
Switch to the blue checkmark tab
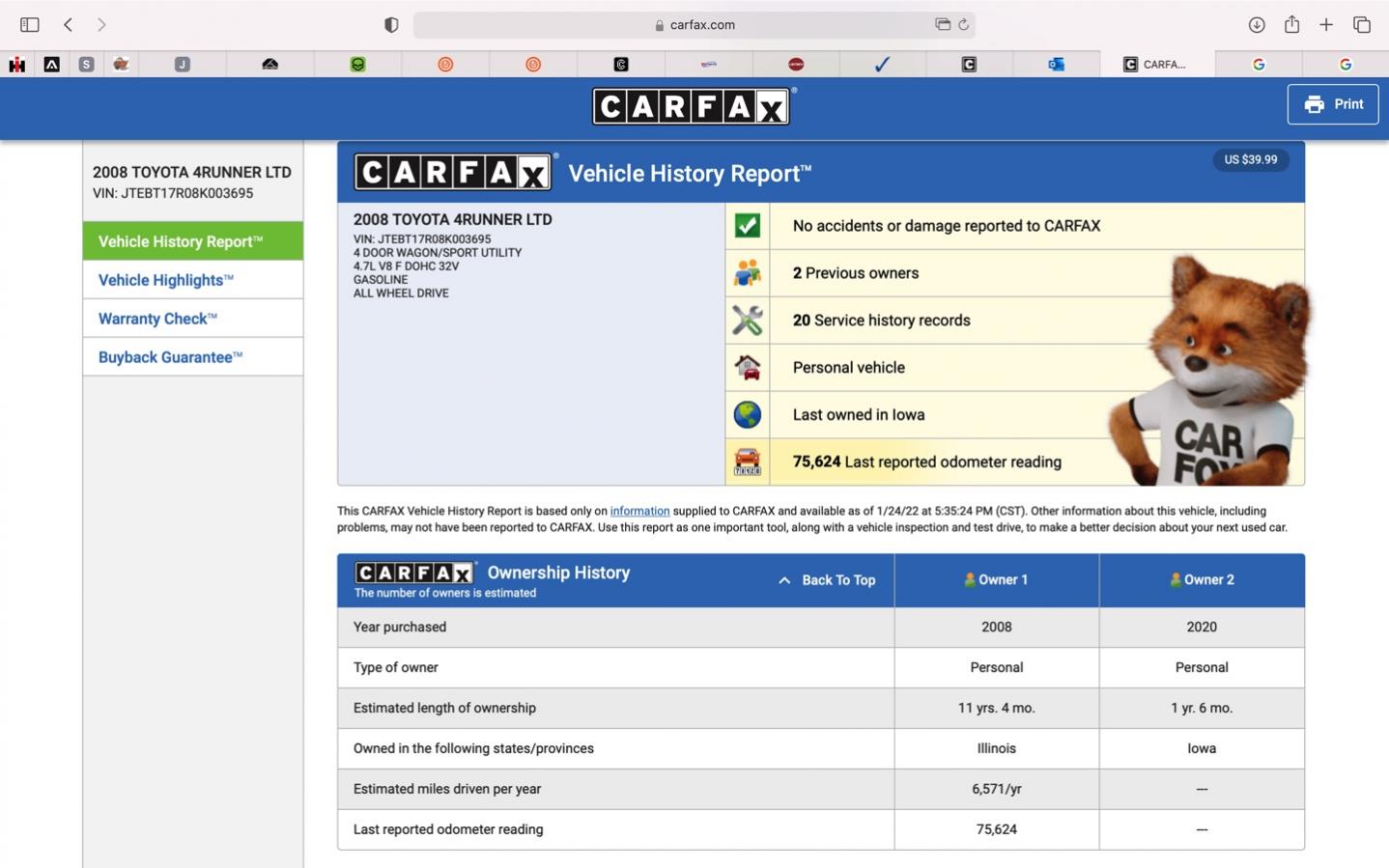click(882, 64)
